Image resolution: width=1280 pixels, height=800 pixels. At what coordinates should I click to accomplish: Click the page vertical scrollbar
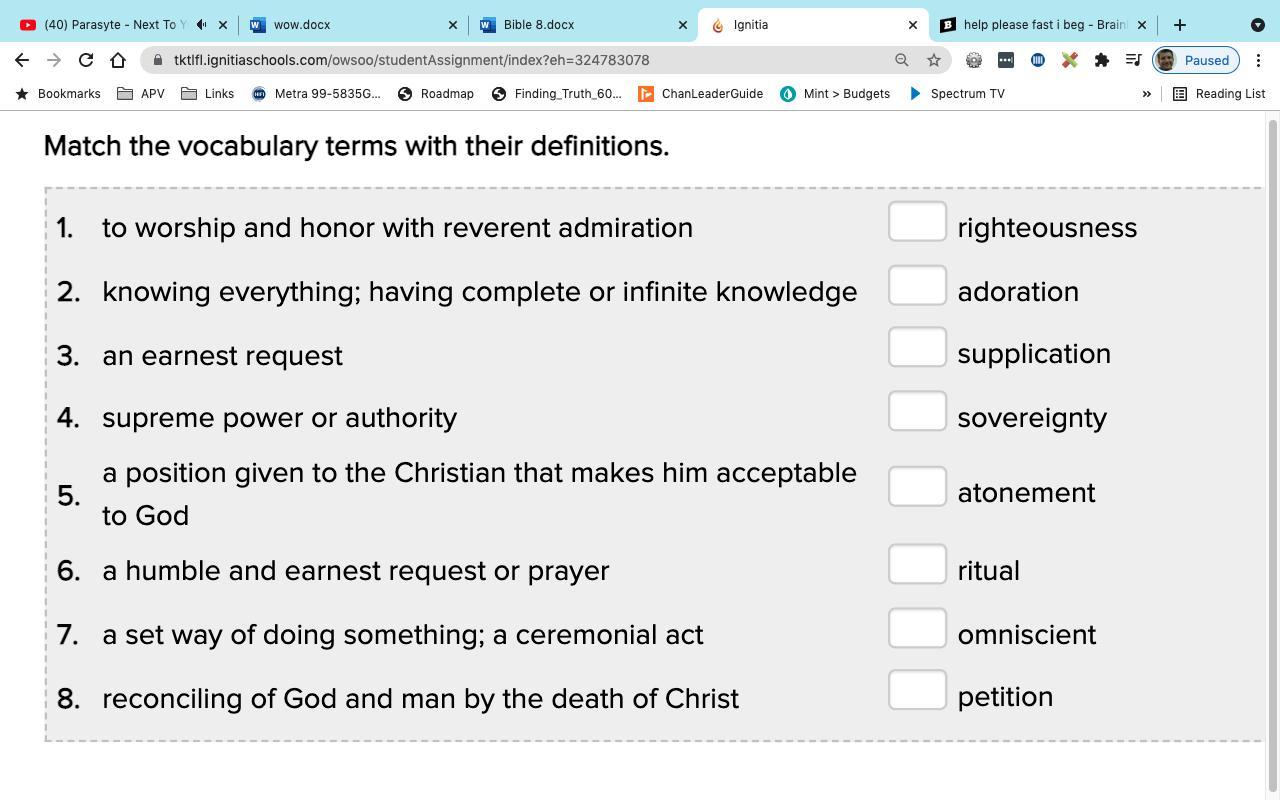[x=1272, y=450]
